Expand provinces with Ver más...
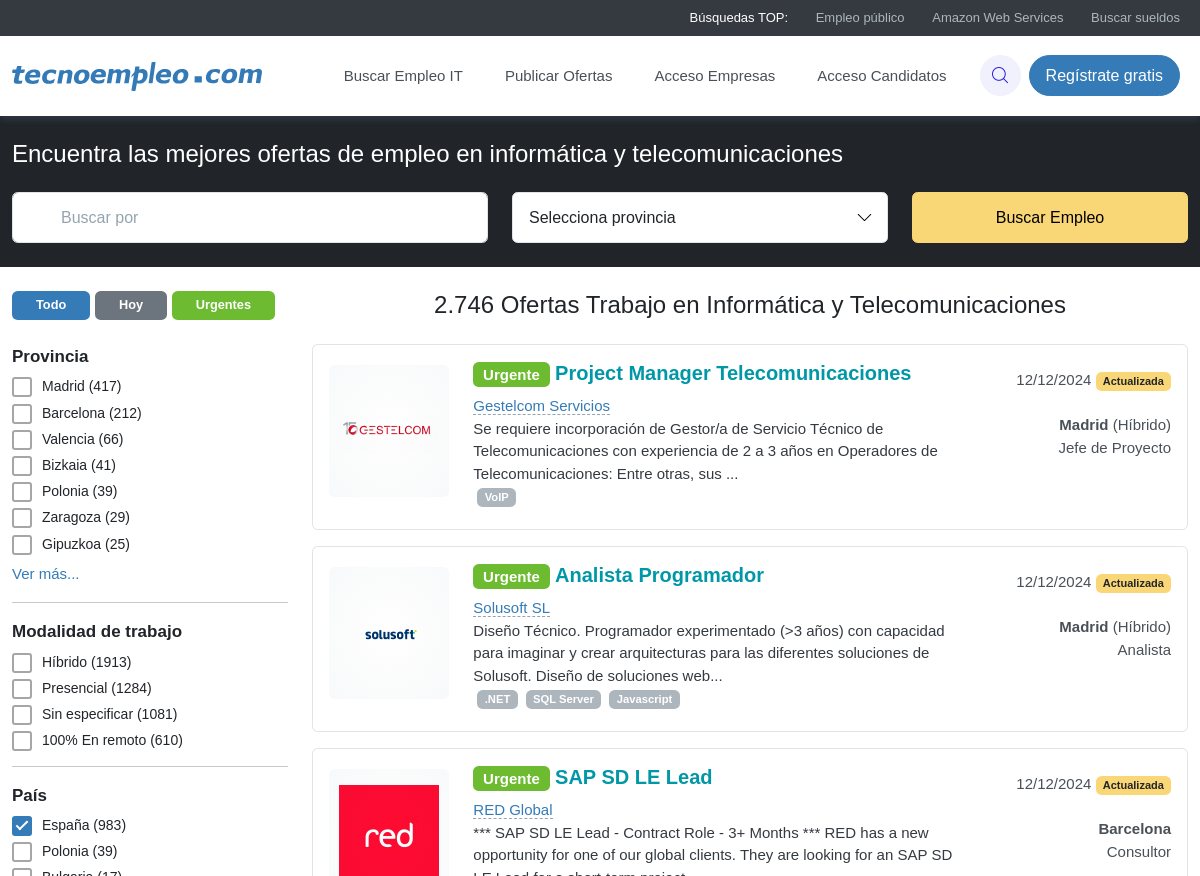 pyautogui.click(x=45, y=574)
